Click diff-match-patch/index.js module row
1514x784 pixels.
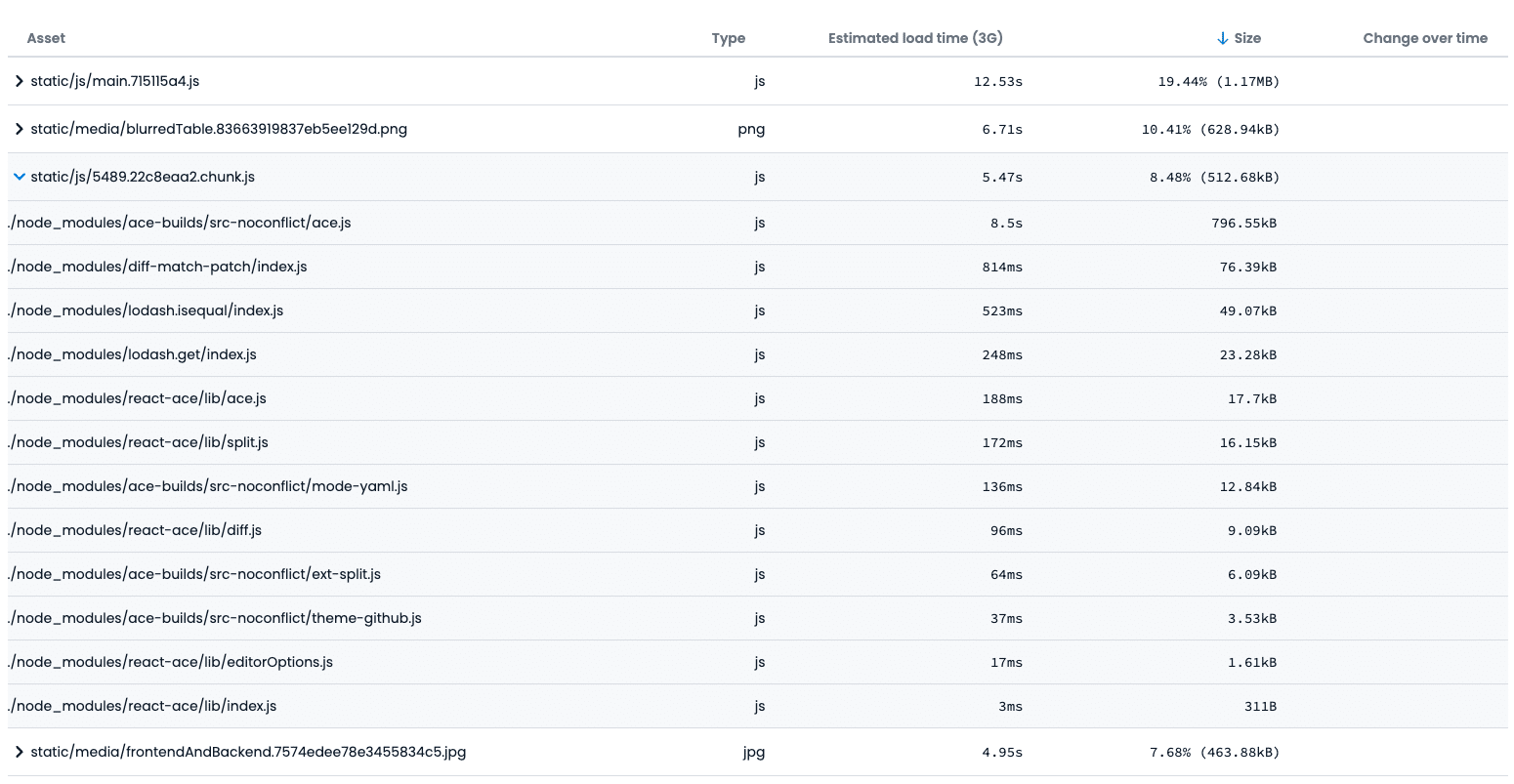[x=758, y=267]
